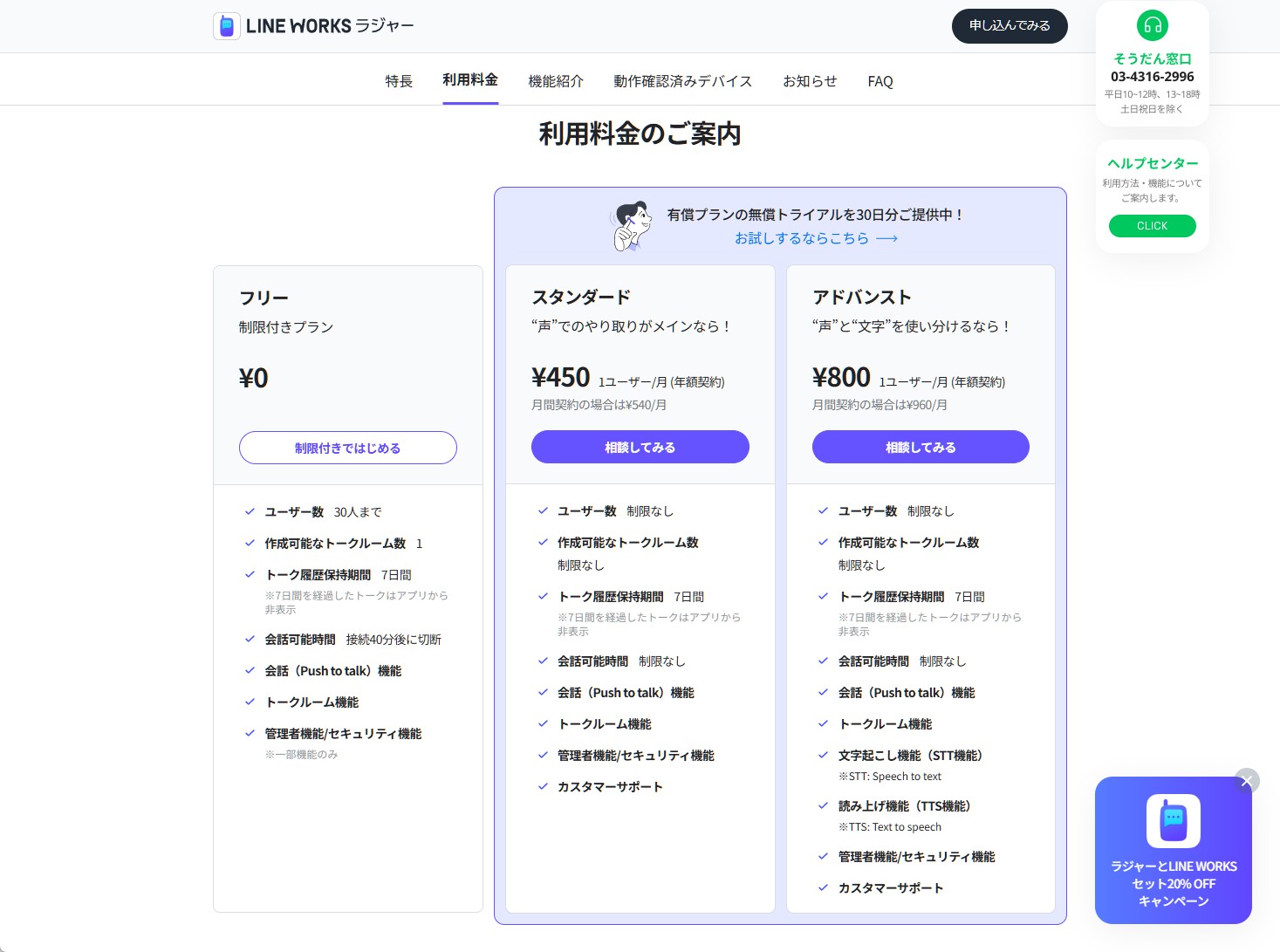Open the 特長 tab

tap(399, 81)
